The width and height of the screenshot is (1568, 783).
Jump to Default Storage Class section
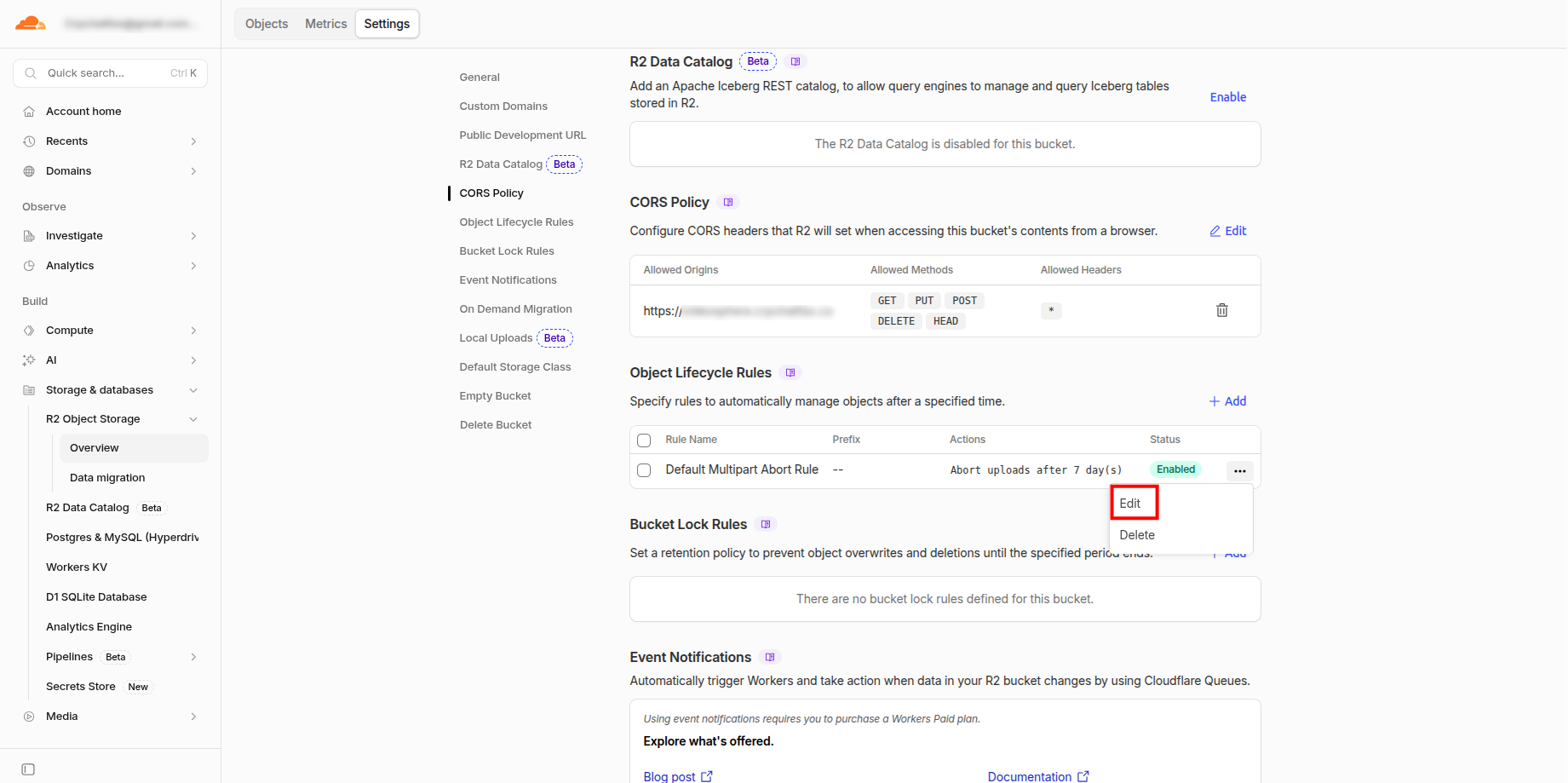click(515, 367)
